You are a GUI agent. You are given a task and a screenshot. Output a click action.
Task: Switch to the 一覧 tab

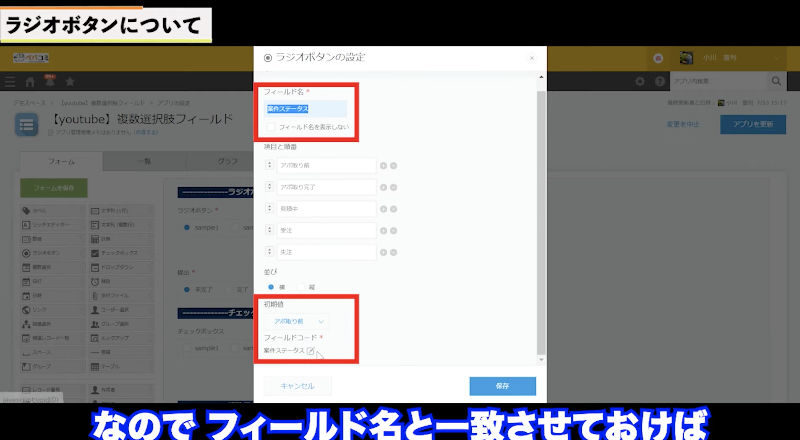[x=145, y=162]
